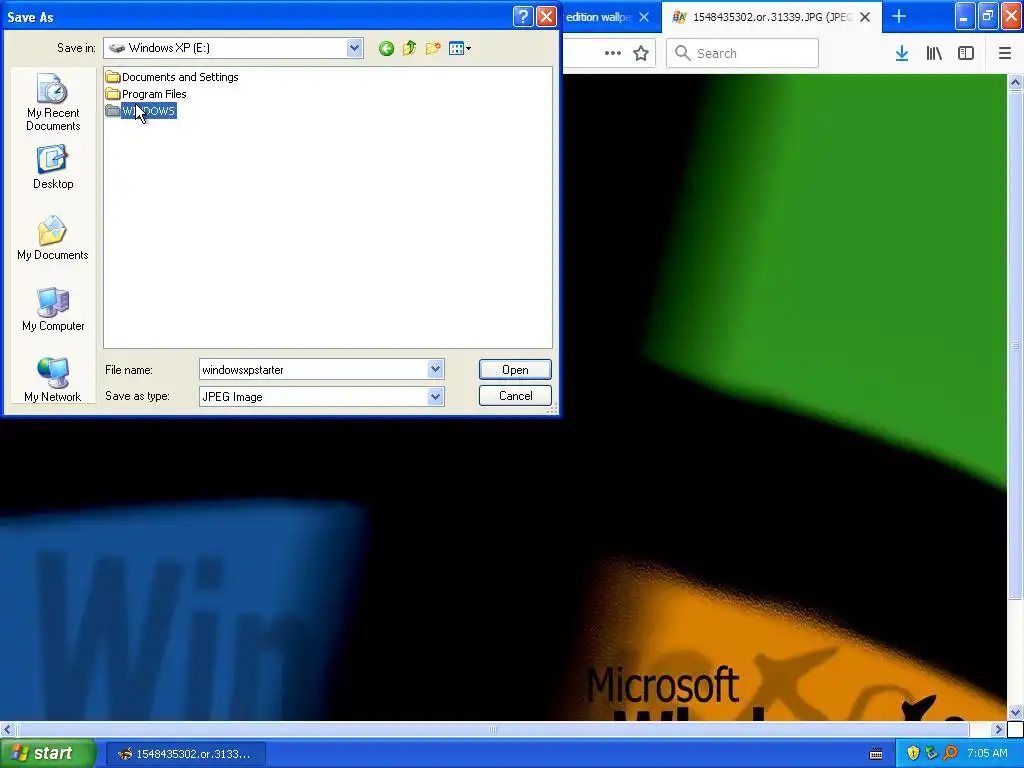Expand the File name dropdown arrow
Screen dimensions: 1024x768
coord(436,369)
